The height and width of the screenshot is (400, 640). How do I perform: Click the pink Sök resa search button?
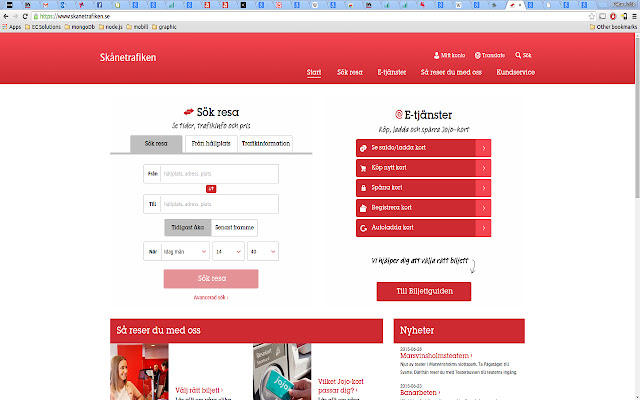tap(211, 278)
